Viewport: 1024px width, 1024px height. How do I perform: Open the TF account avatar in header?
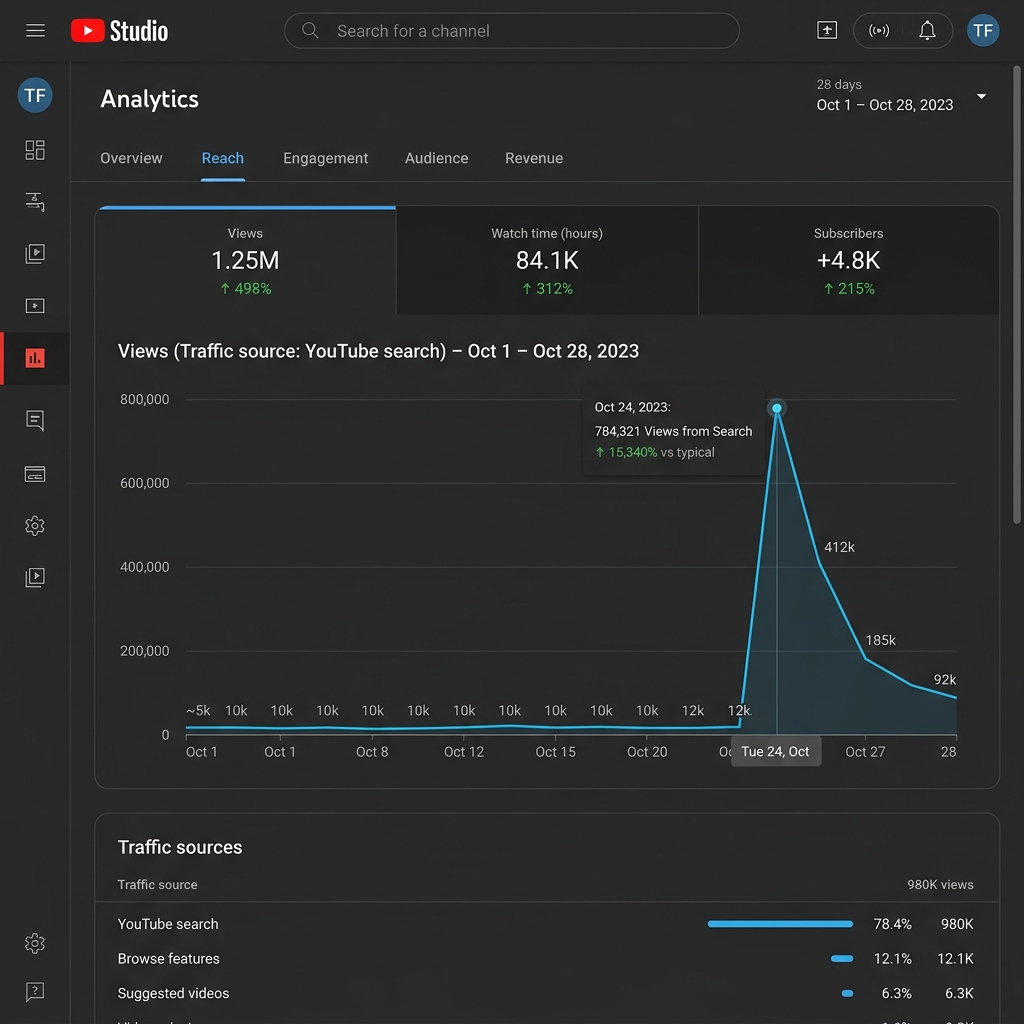point(983,31)
